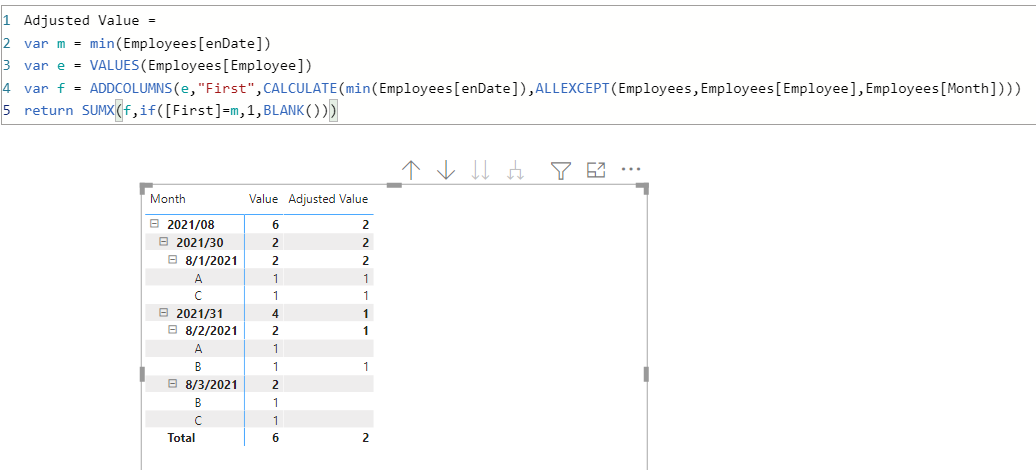The image size is (1036, 470).
Task: Sort by the Value column header
Action: pos(264,199)
